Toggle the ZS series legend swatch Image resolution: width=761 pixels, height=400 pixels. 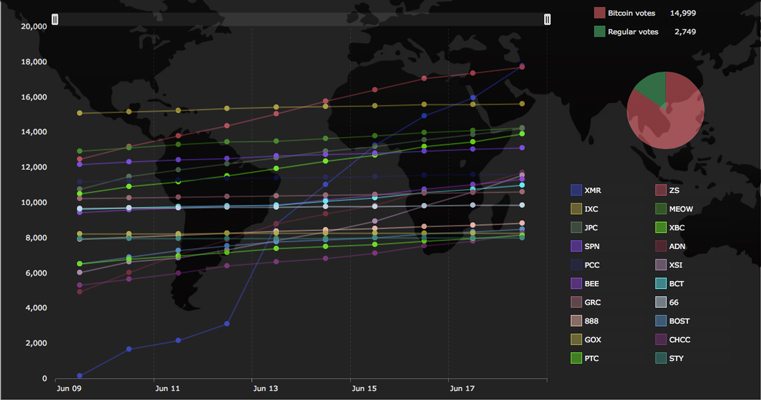point(661,190)
